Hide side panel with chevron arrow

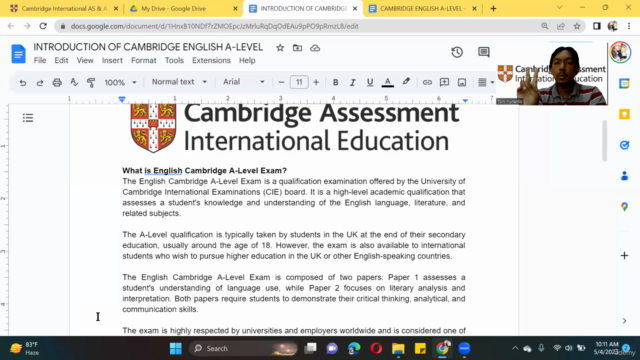click(x=624, y=321)
